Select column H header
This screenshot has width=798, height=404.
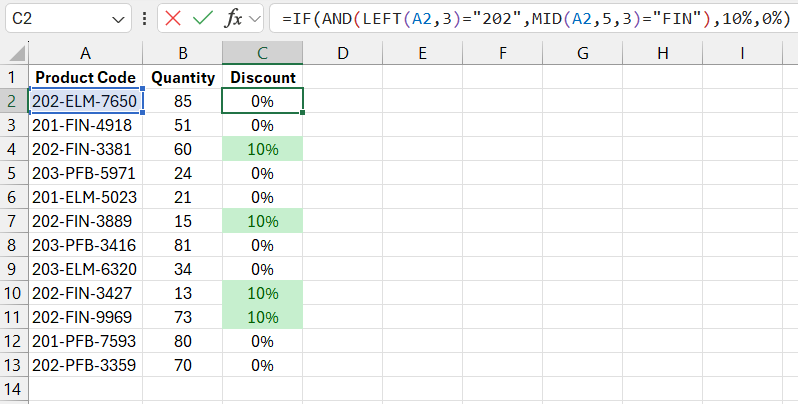pyautogui.click(x=662, y=52)
